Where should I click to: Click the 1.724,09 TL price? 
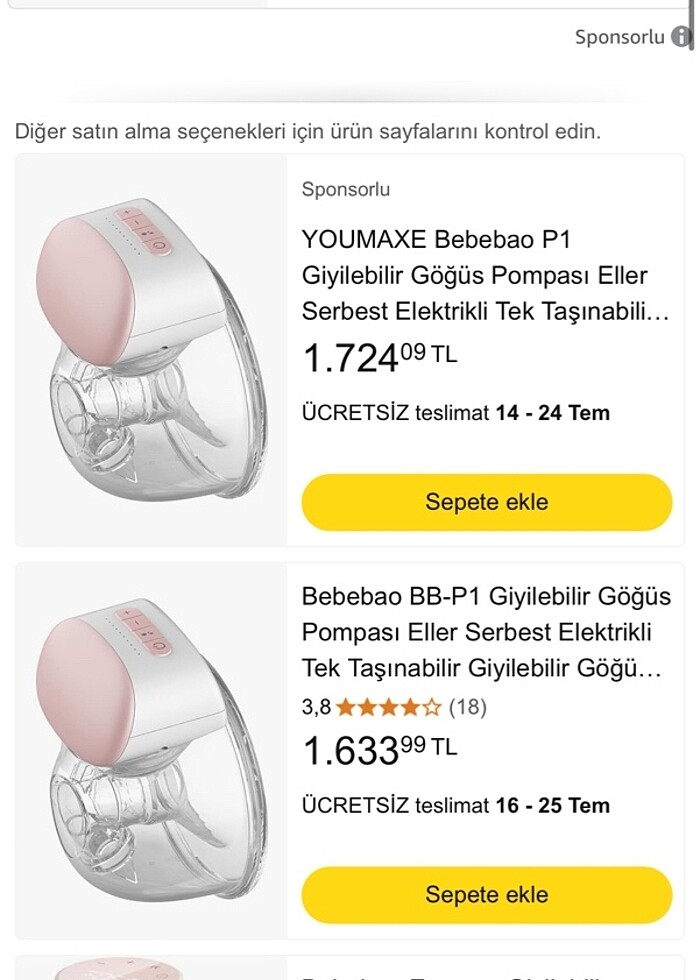coord(379,357)
